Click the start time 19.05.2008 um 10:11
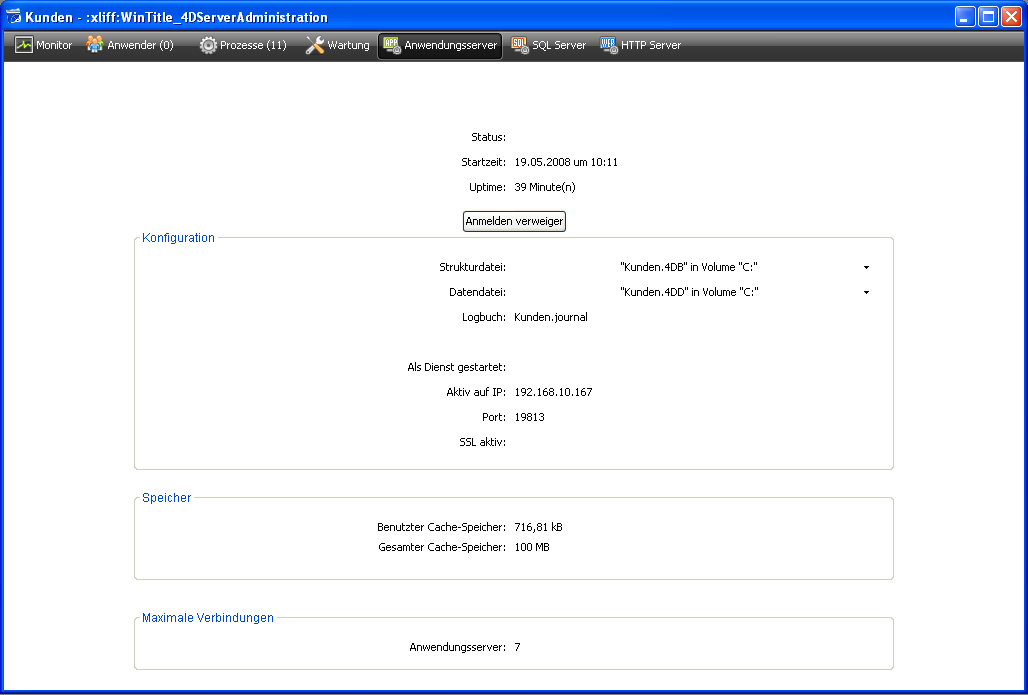The image size is (1028, 695). (566, 162)
